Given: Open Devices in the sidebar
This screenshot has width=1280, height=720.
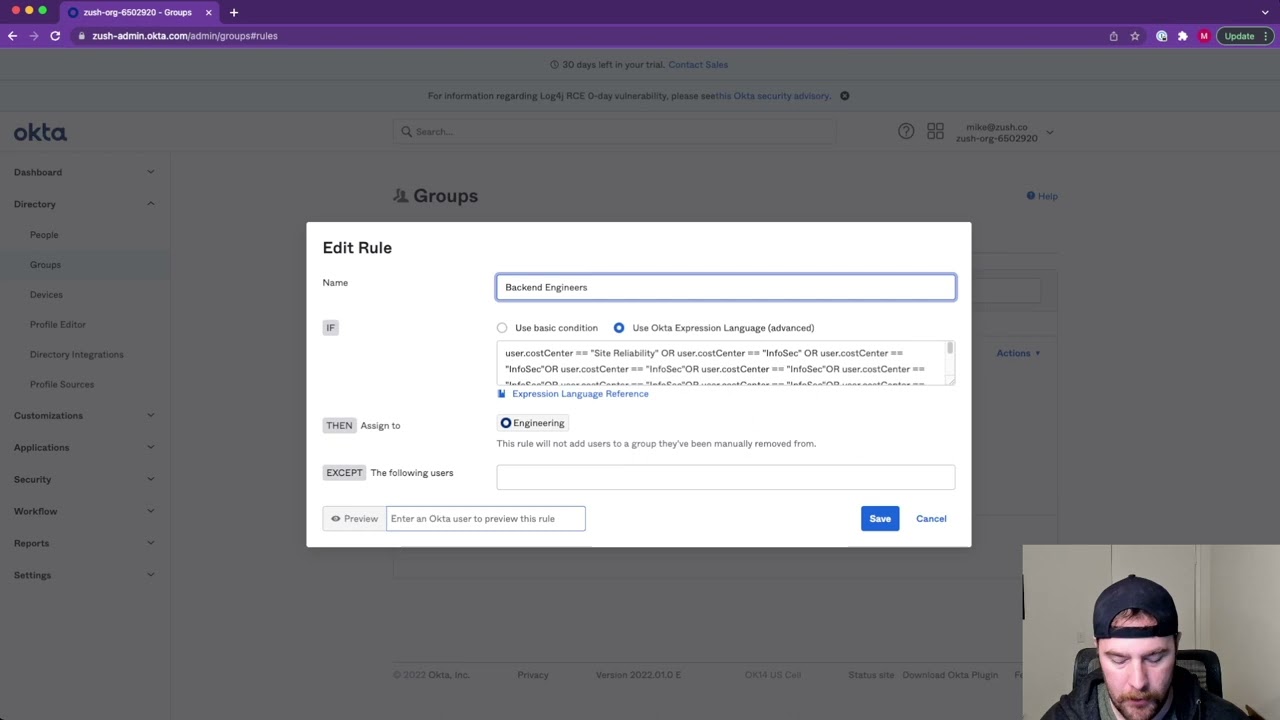Looking at the screenshot, I should point(46,295).
